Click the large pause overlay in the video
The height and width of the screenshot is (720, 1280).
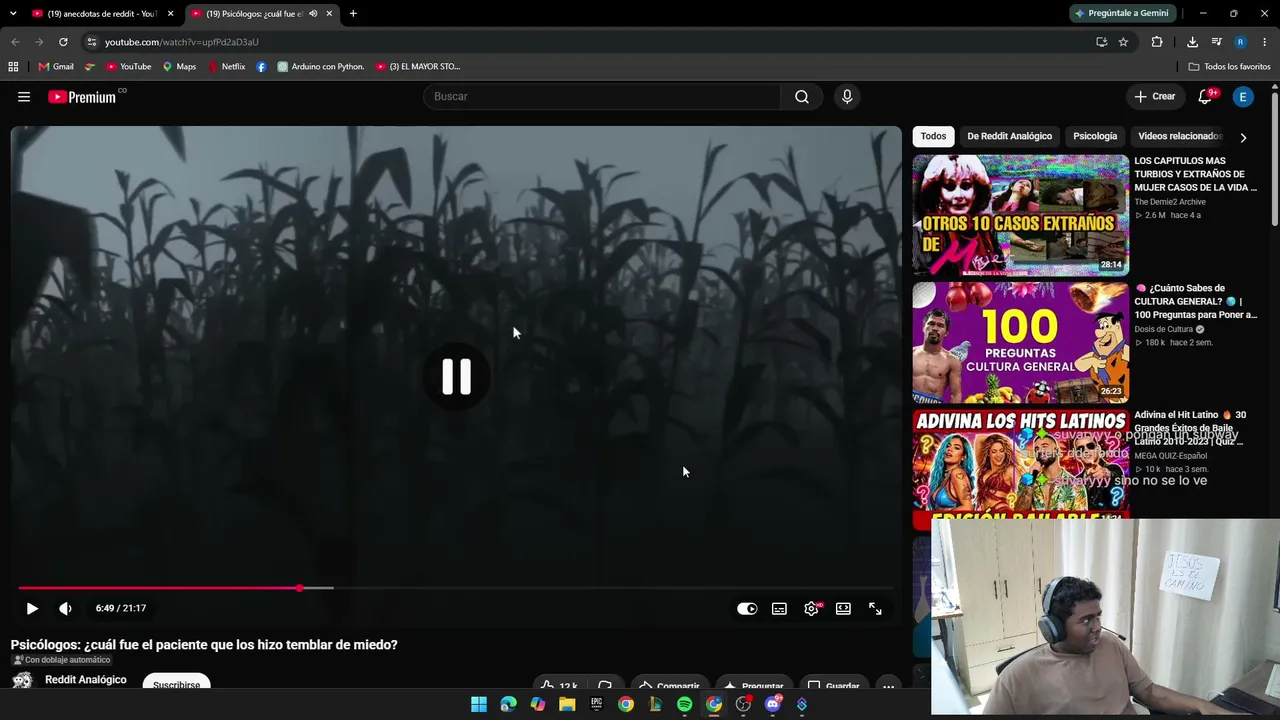pos(456,377)
